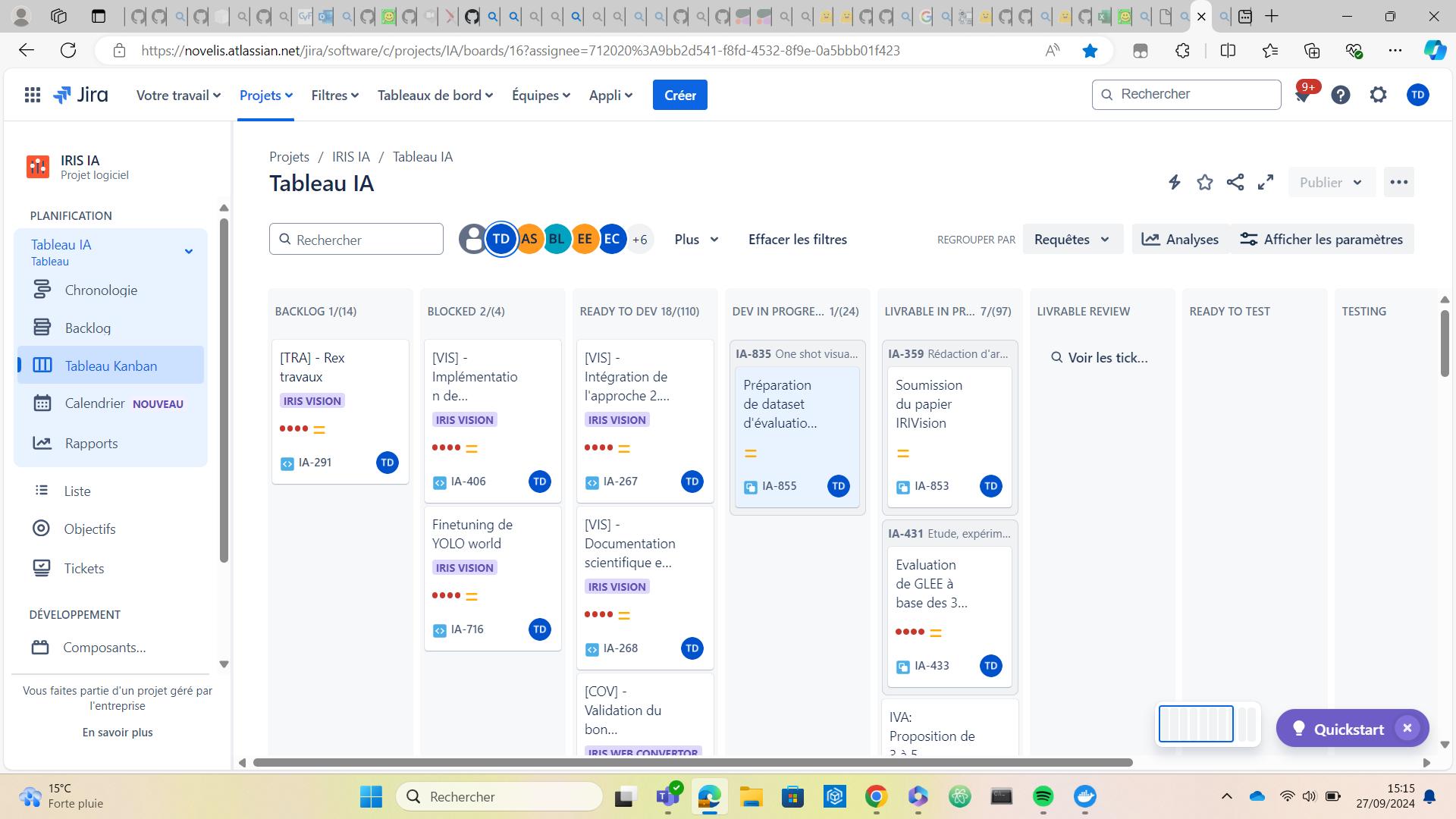Star the Tableau IA board
The image size is (1456, 819).
[1204, 182]
